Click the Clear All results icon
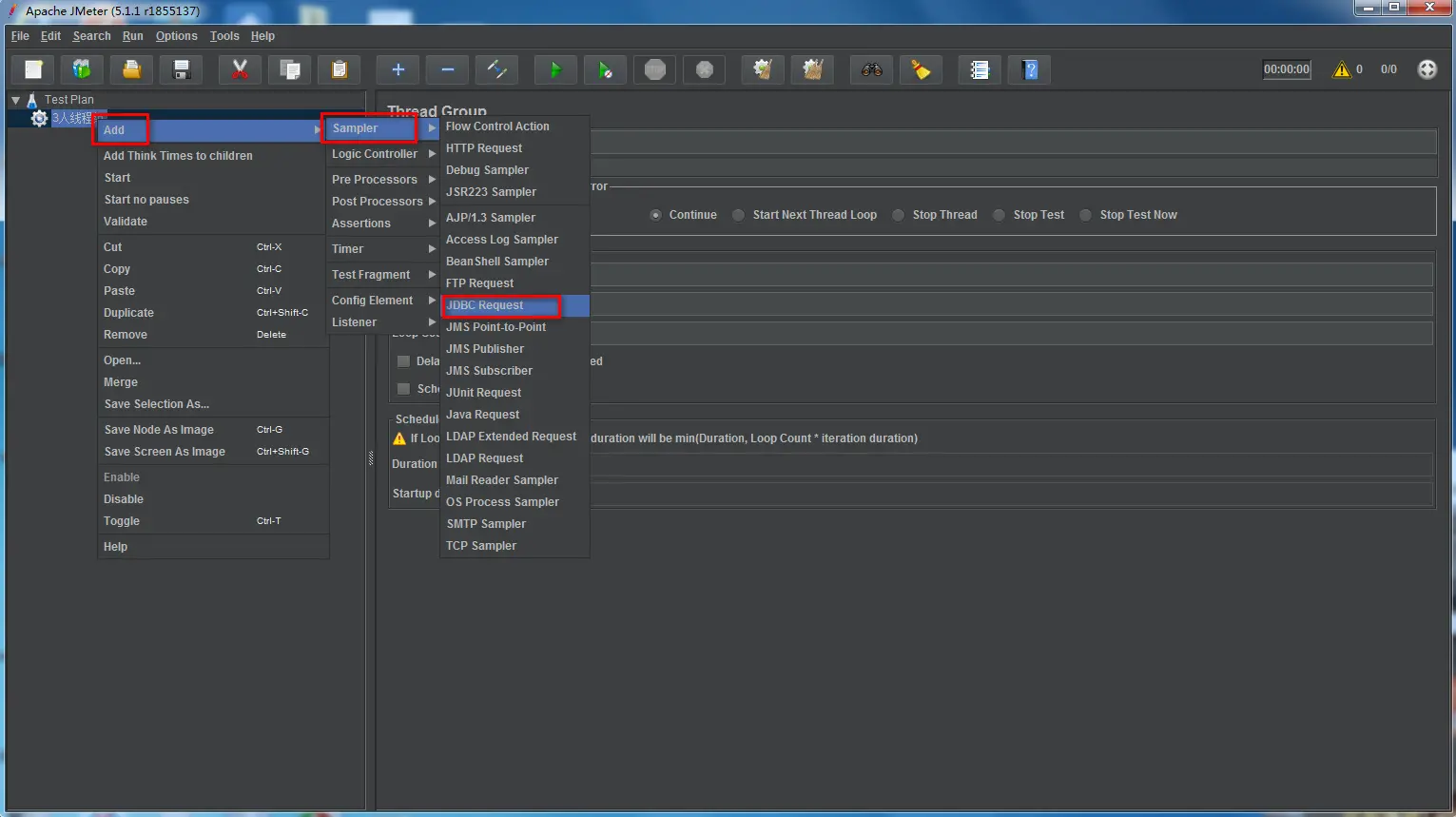The width and height of the screenshot is (1456, 817). (x=812, y=69)
